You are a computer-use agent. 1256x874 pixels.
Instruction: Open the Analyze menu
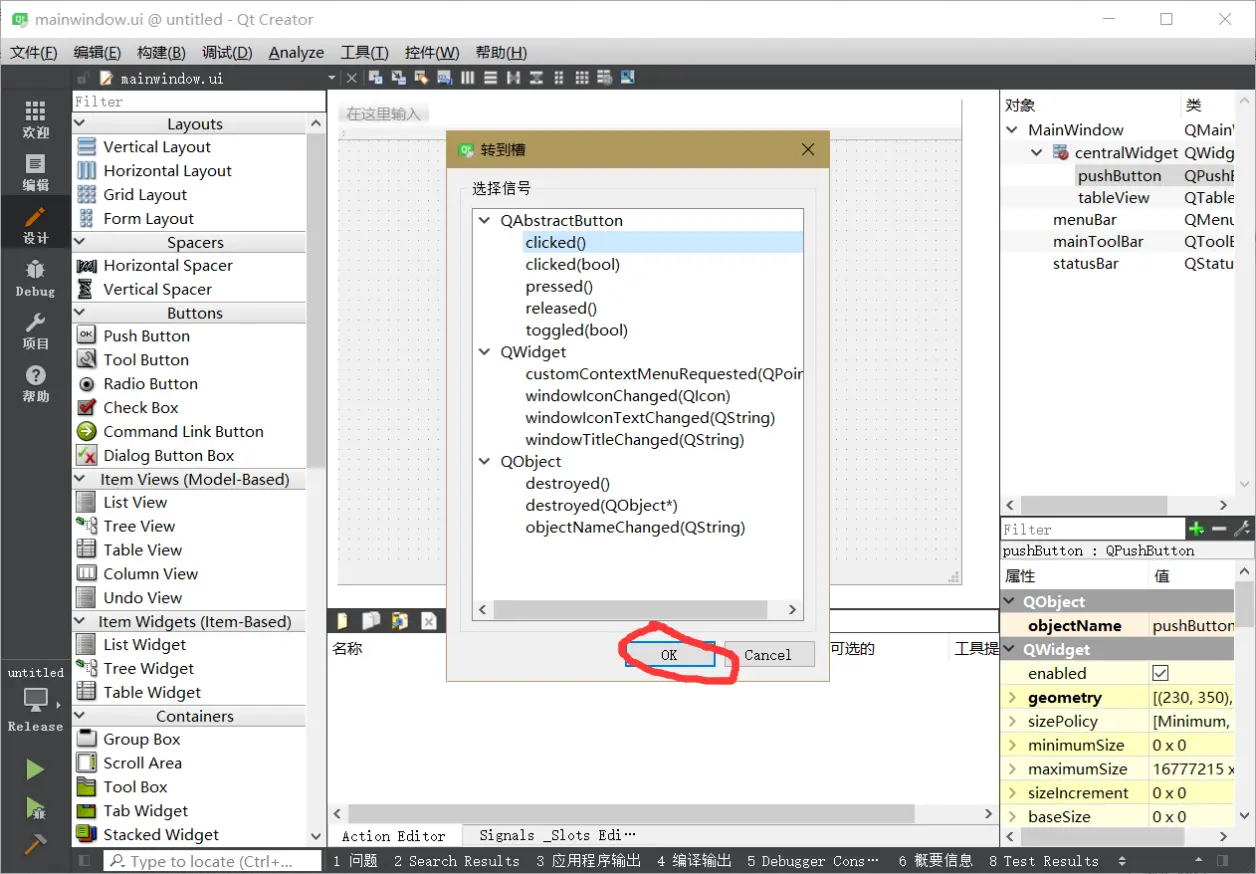[296, 52]
